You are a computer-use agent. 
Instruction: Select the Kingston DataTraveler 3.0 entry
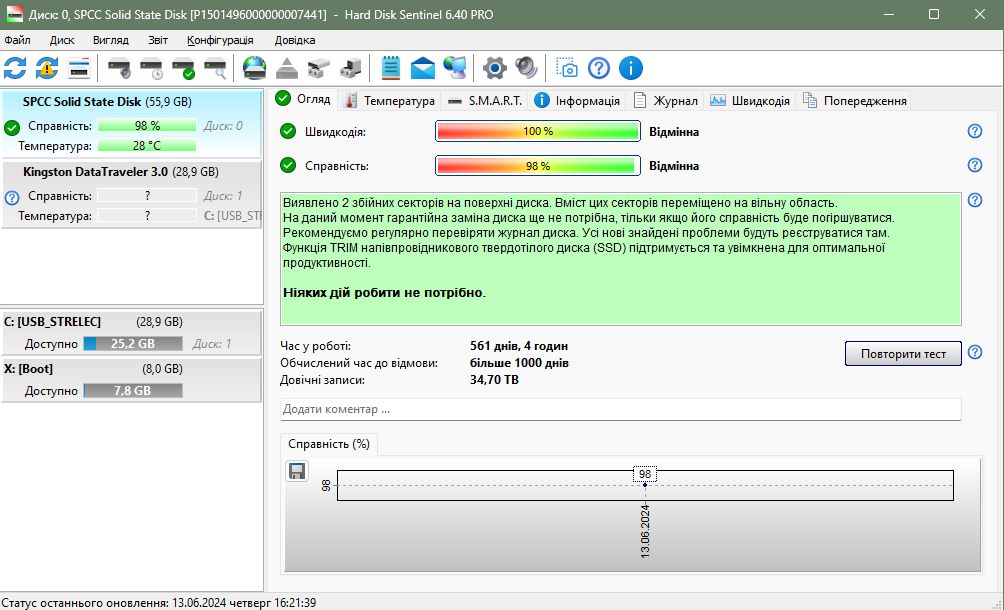pyautogui.click(x=131, y=194)
